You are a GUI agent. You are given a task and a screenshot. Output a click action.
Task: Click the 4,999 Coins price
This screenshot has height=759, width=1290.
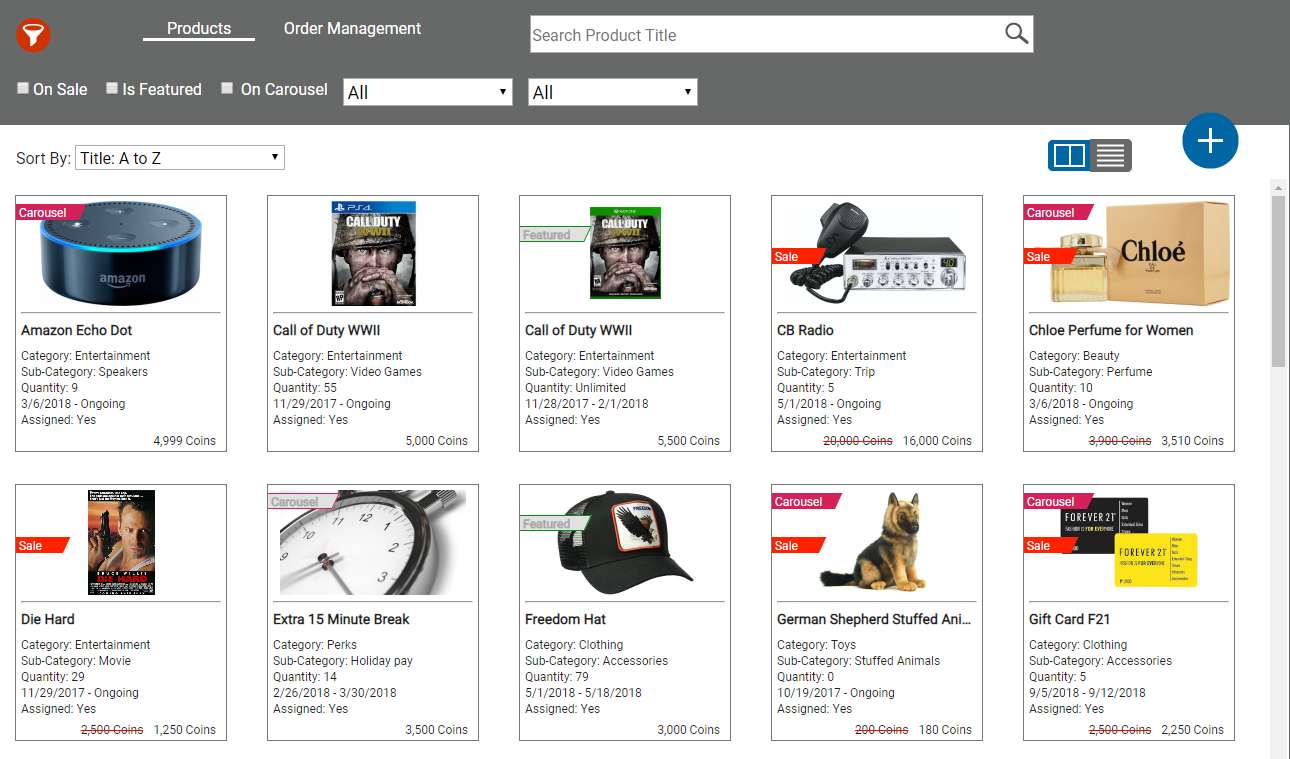point(184,441)
